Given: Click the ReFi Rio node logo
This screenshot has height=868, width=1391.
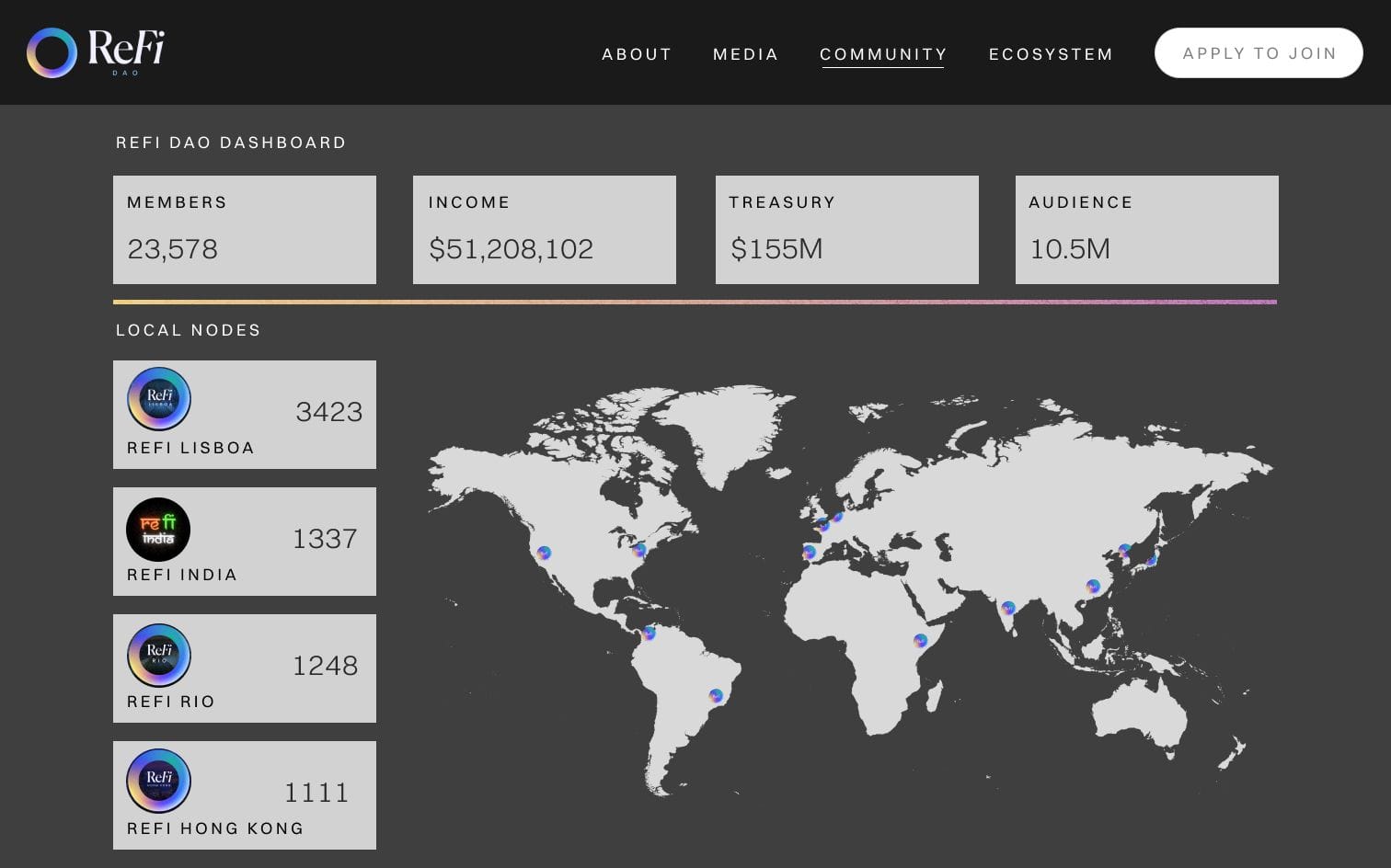Looking at the screenshot, I should click(159, 655).
